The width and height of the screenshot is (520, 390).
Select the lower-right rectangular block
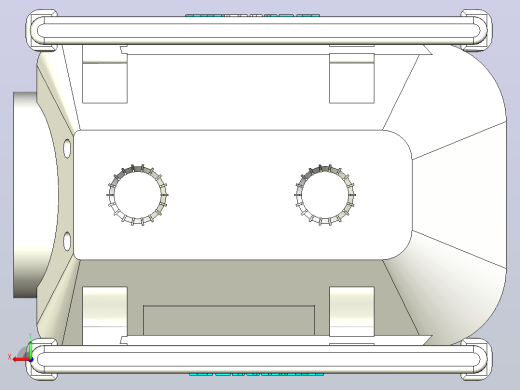pos(352,312)
